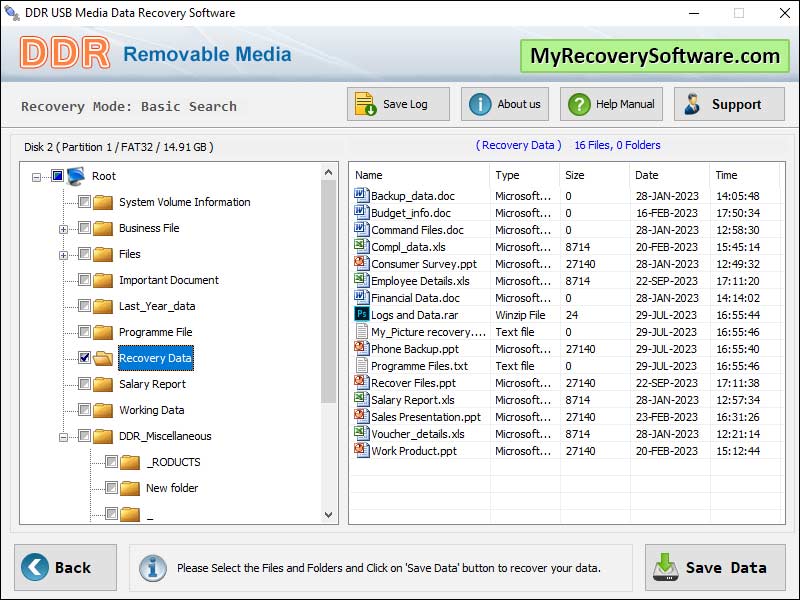
Task: Enable the Working Data folder checkbox
Action: pyautogui.click(x=83, y=410)
